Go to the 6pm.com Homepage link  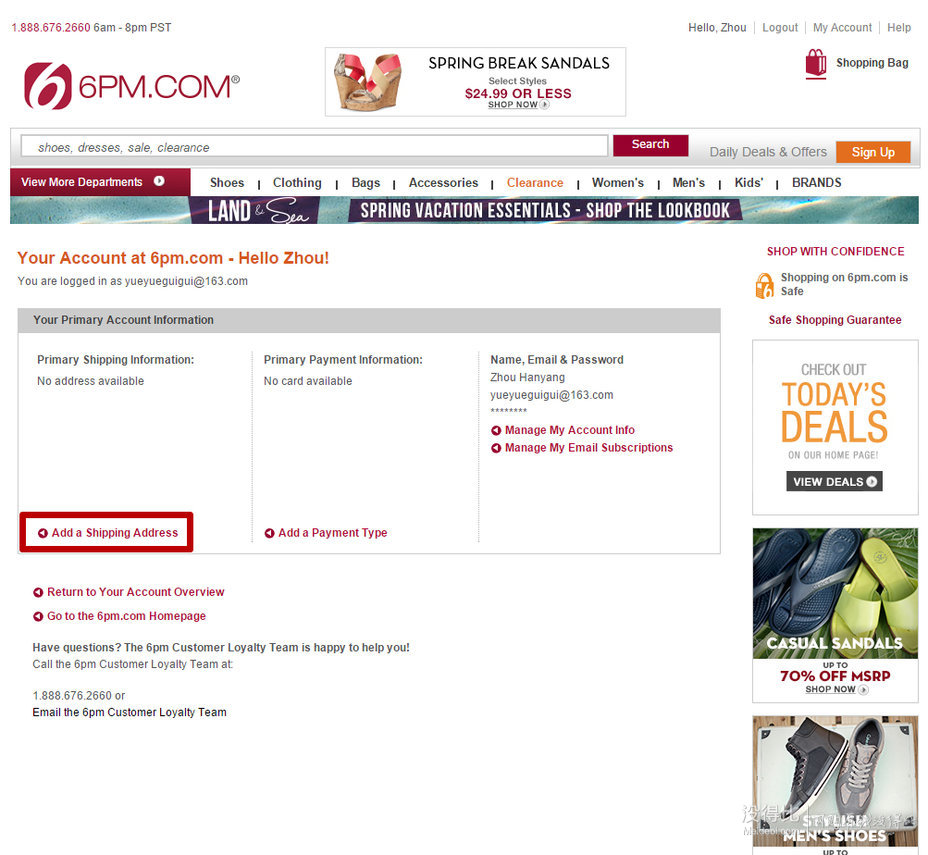point(127,616)
